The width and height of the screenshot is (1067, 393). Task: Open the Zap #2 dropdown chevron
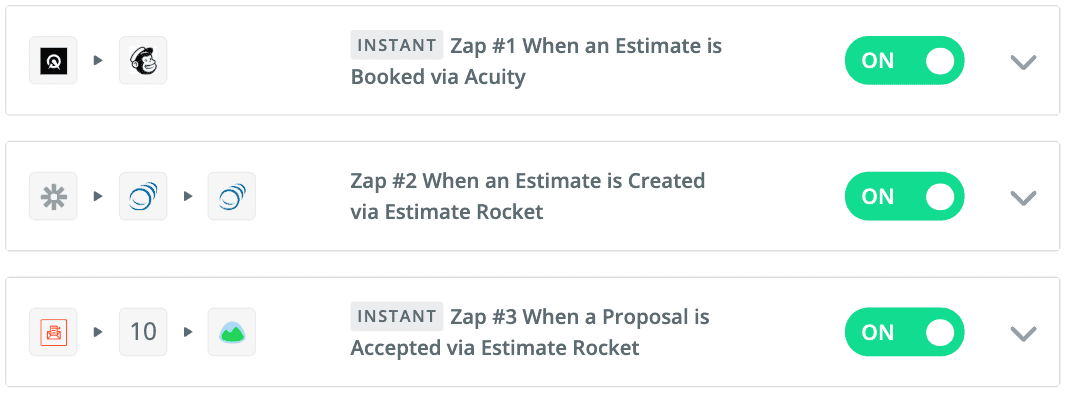coord(1023,197)
